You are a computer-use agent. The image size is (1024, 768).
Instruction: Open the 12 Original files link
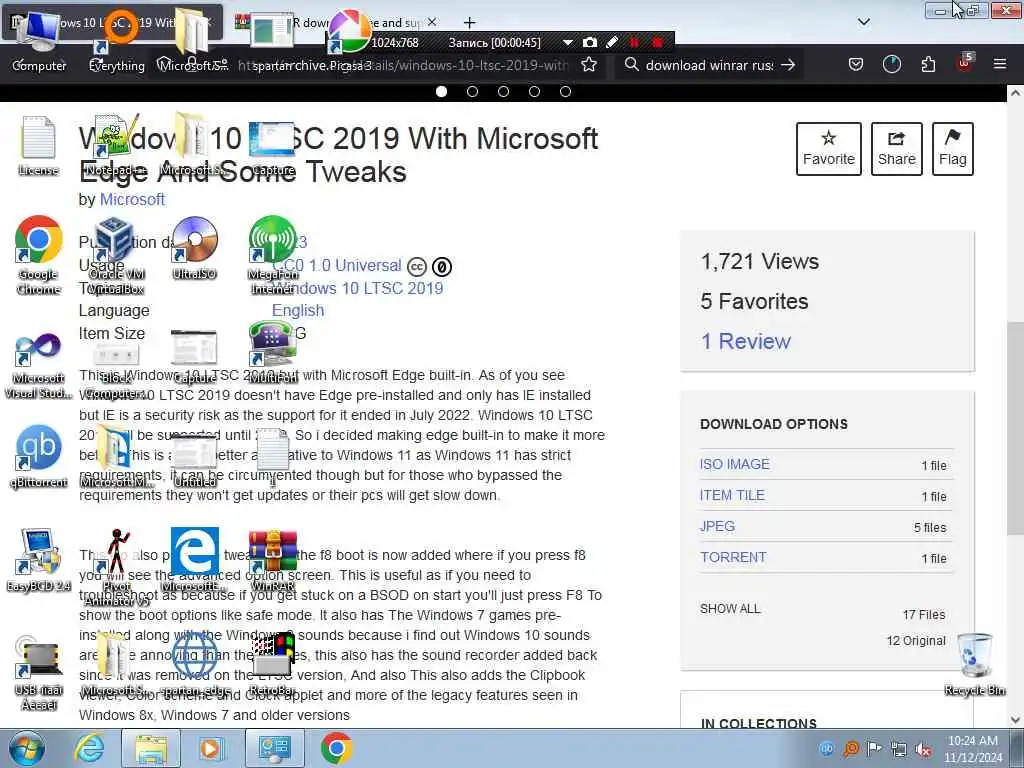tap(916, 641)
